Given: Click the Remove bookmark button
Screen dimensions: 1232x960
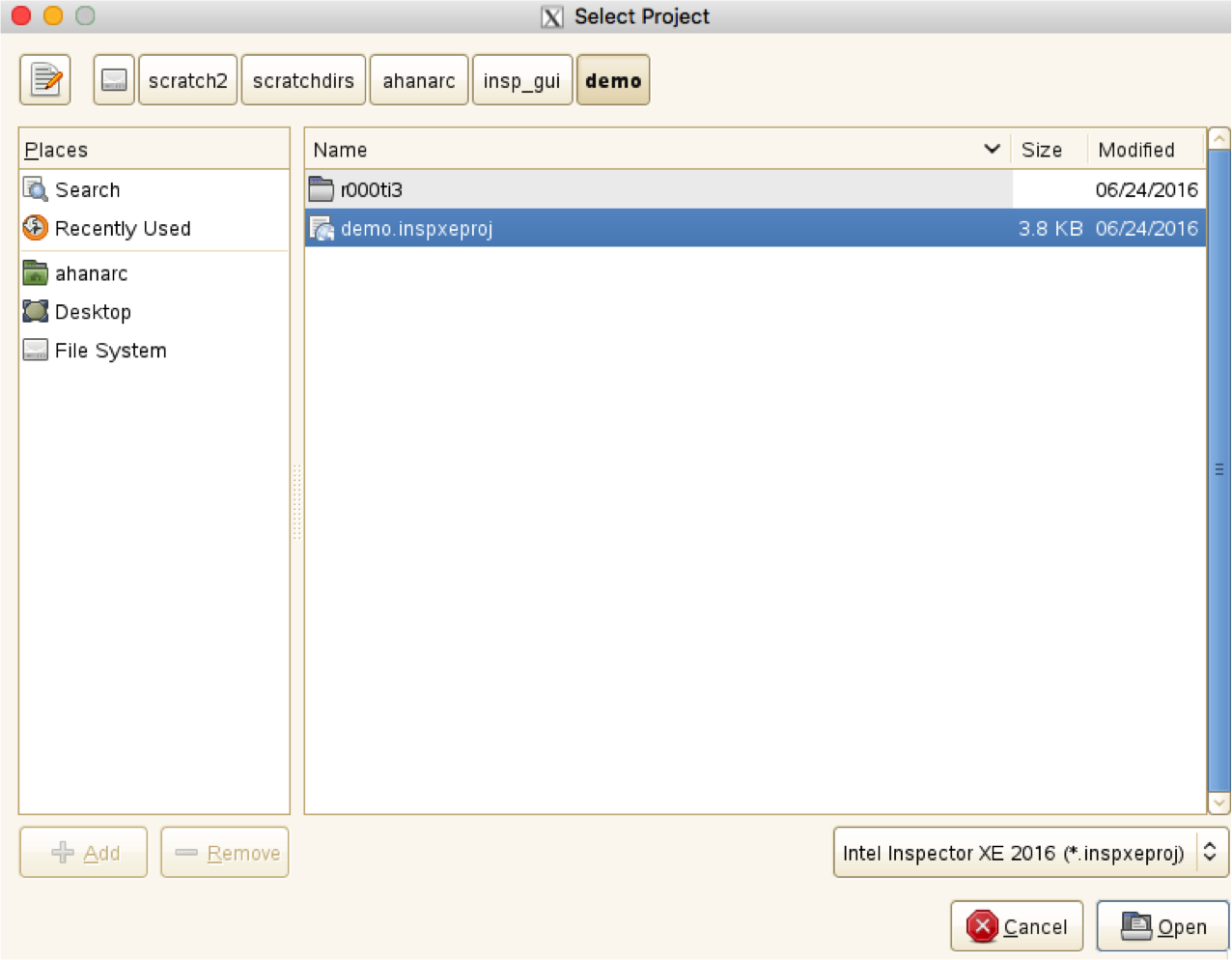Looking at the screenshot, I should [x=224, y=852].
